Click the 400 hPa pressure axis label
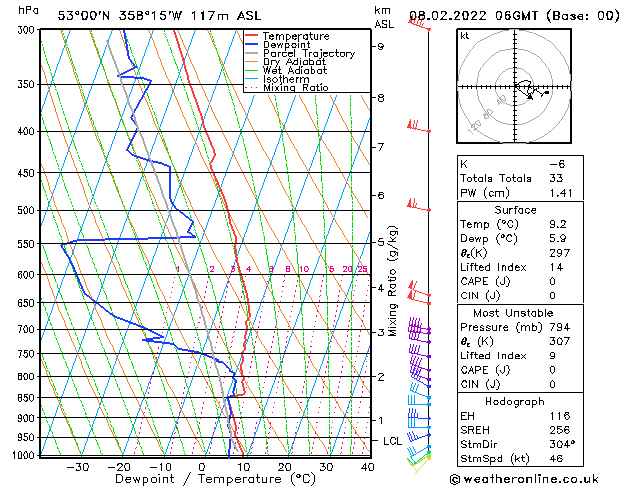The width and height of the screenshot is (629, 486). 28,132
